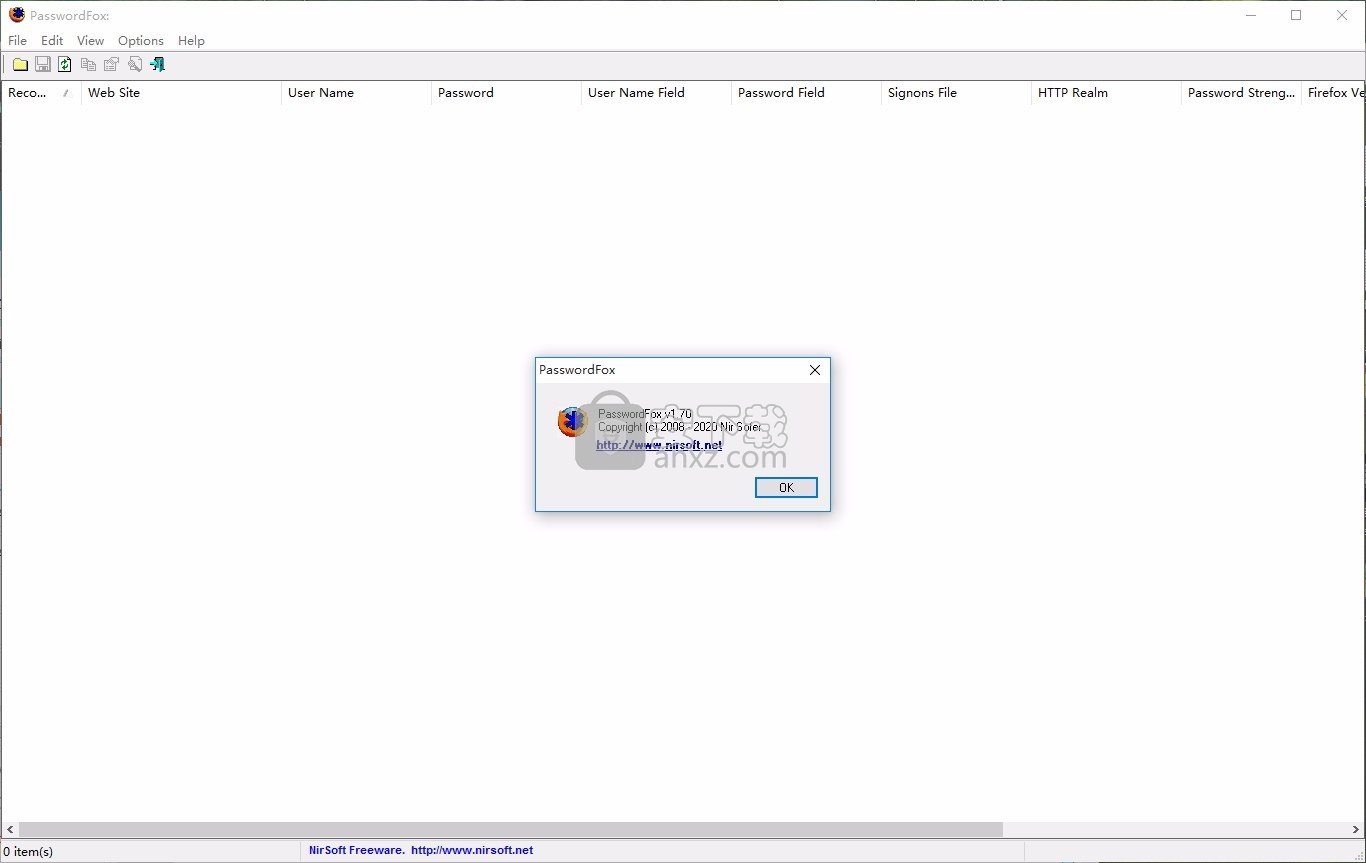The image size is (1366, 863).
Task: Sort by User Name Field column
Action: (x=656, y=93)
